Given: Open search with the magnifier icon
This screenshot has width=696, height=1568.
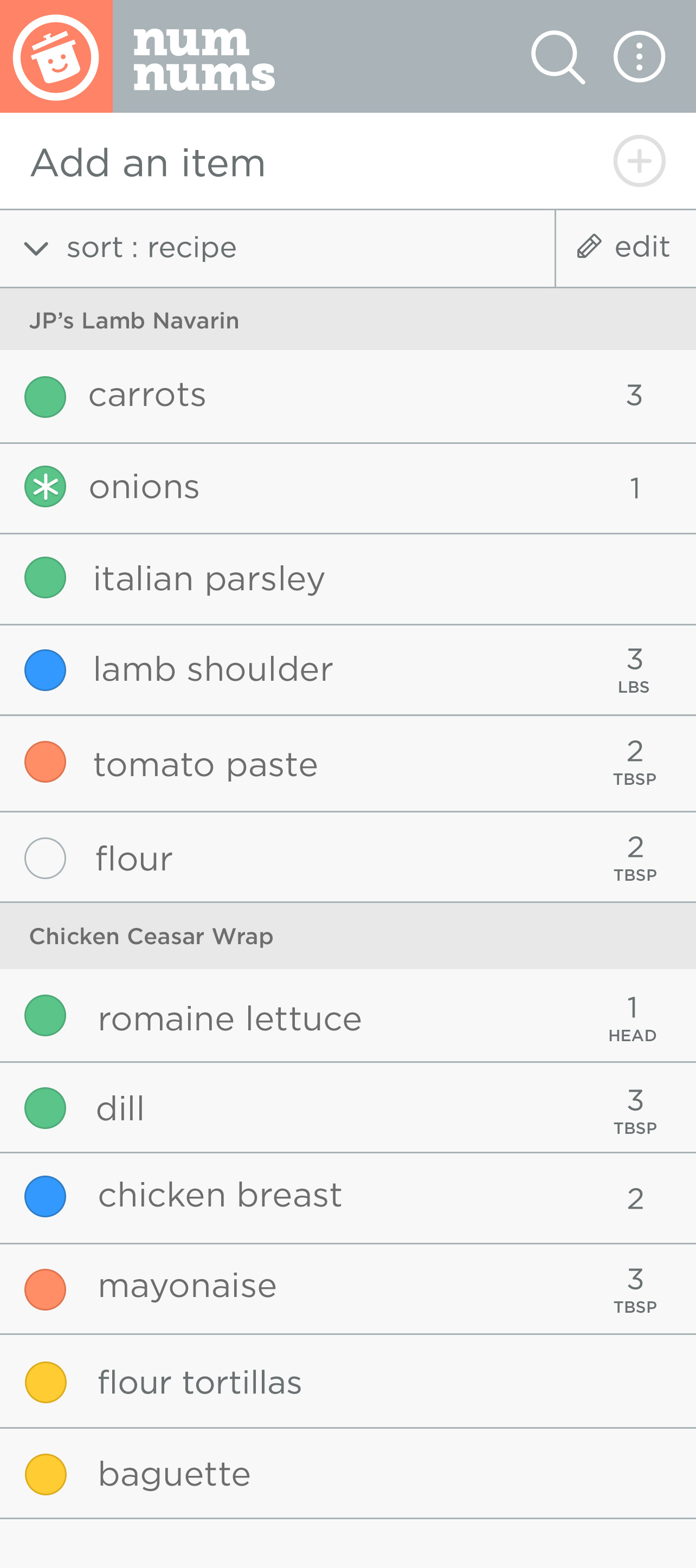Looking at the screenshot, I should coord(557,57).
